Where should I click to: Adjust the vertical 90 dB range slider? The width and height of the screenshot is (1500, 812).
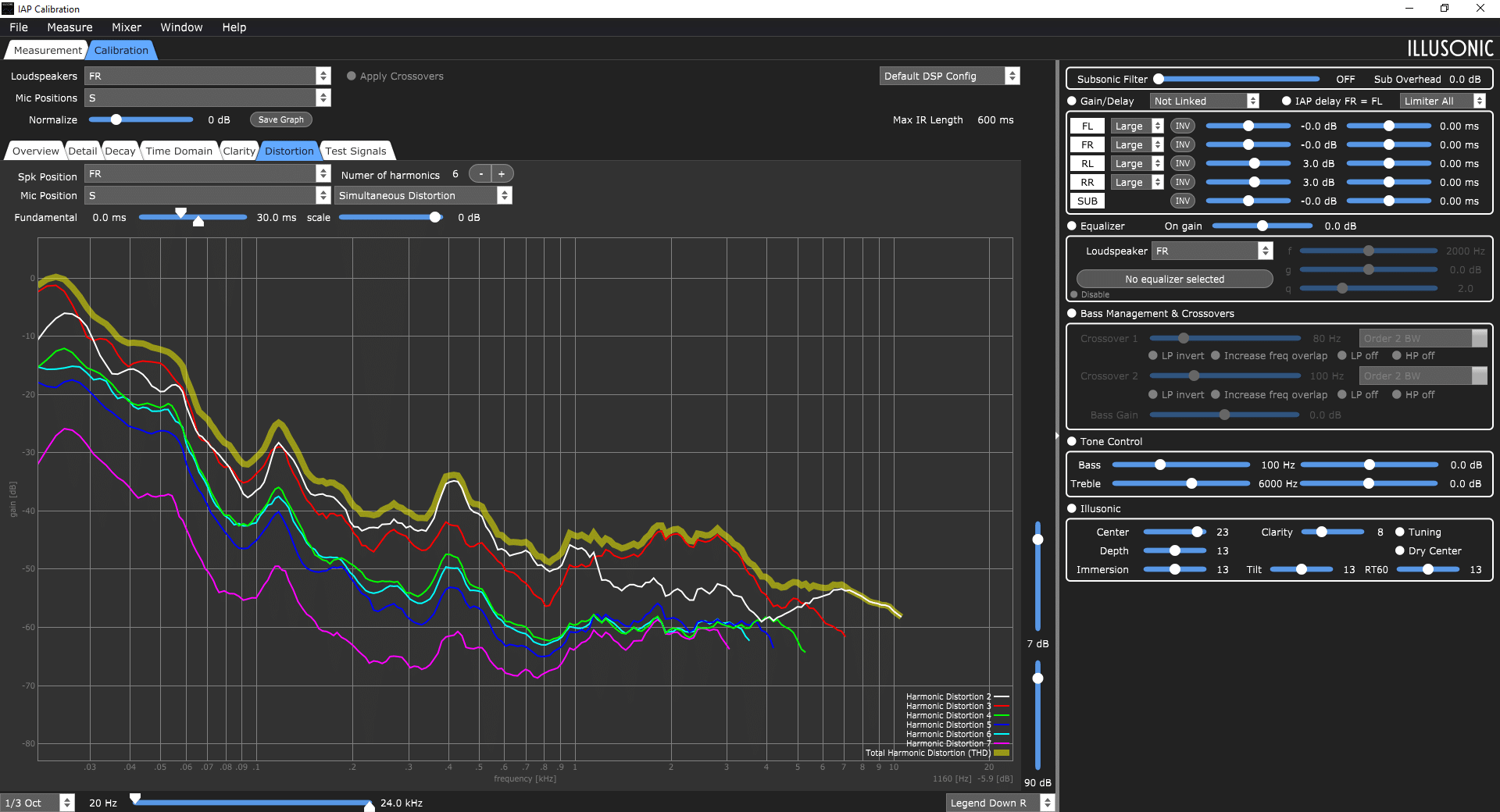(1037, 715)
